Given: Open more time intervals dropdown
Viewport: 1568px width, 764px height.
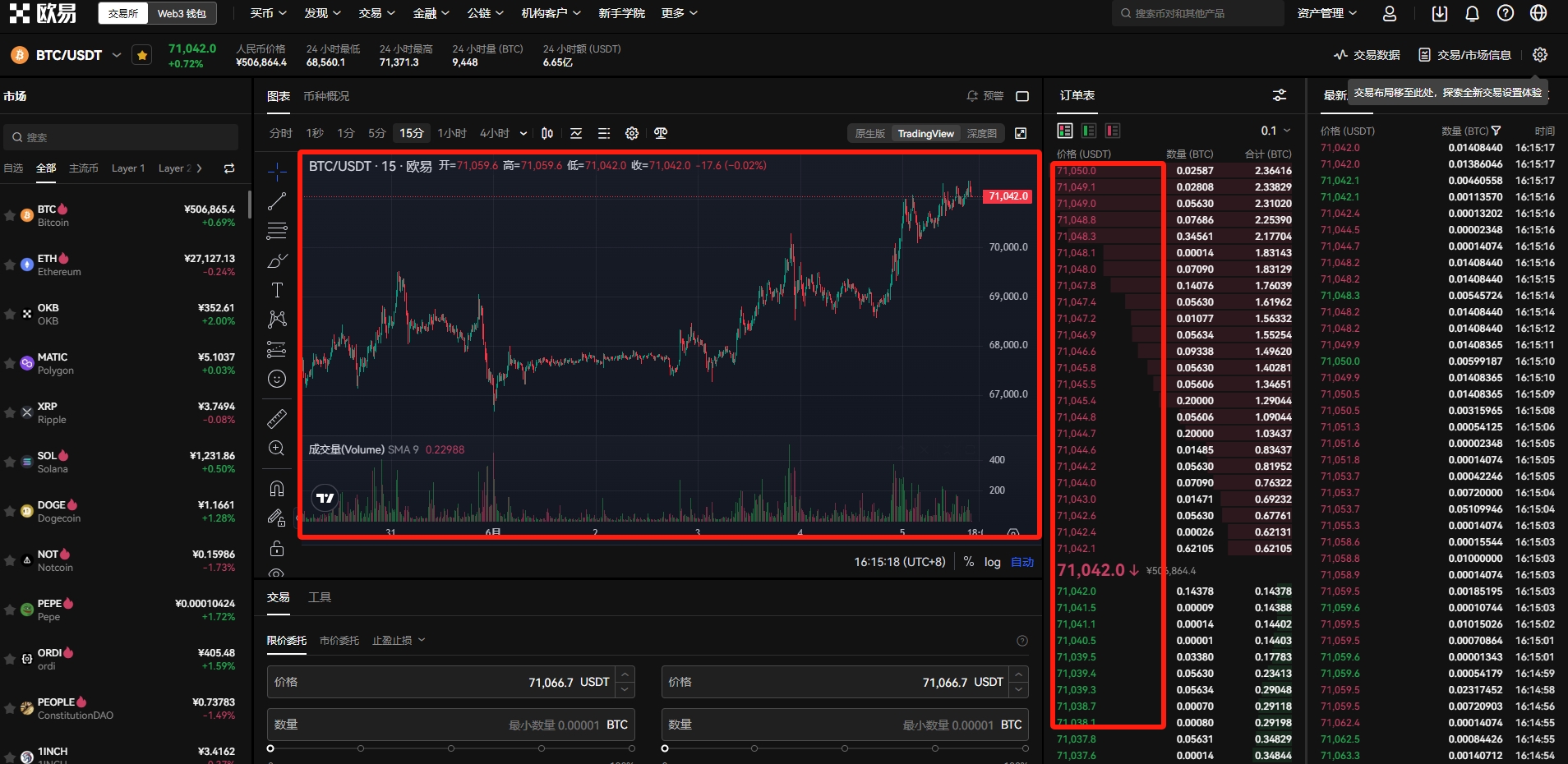Looking at the screenshot, I should coord(523,133).
